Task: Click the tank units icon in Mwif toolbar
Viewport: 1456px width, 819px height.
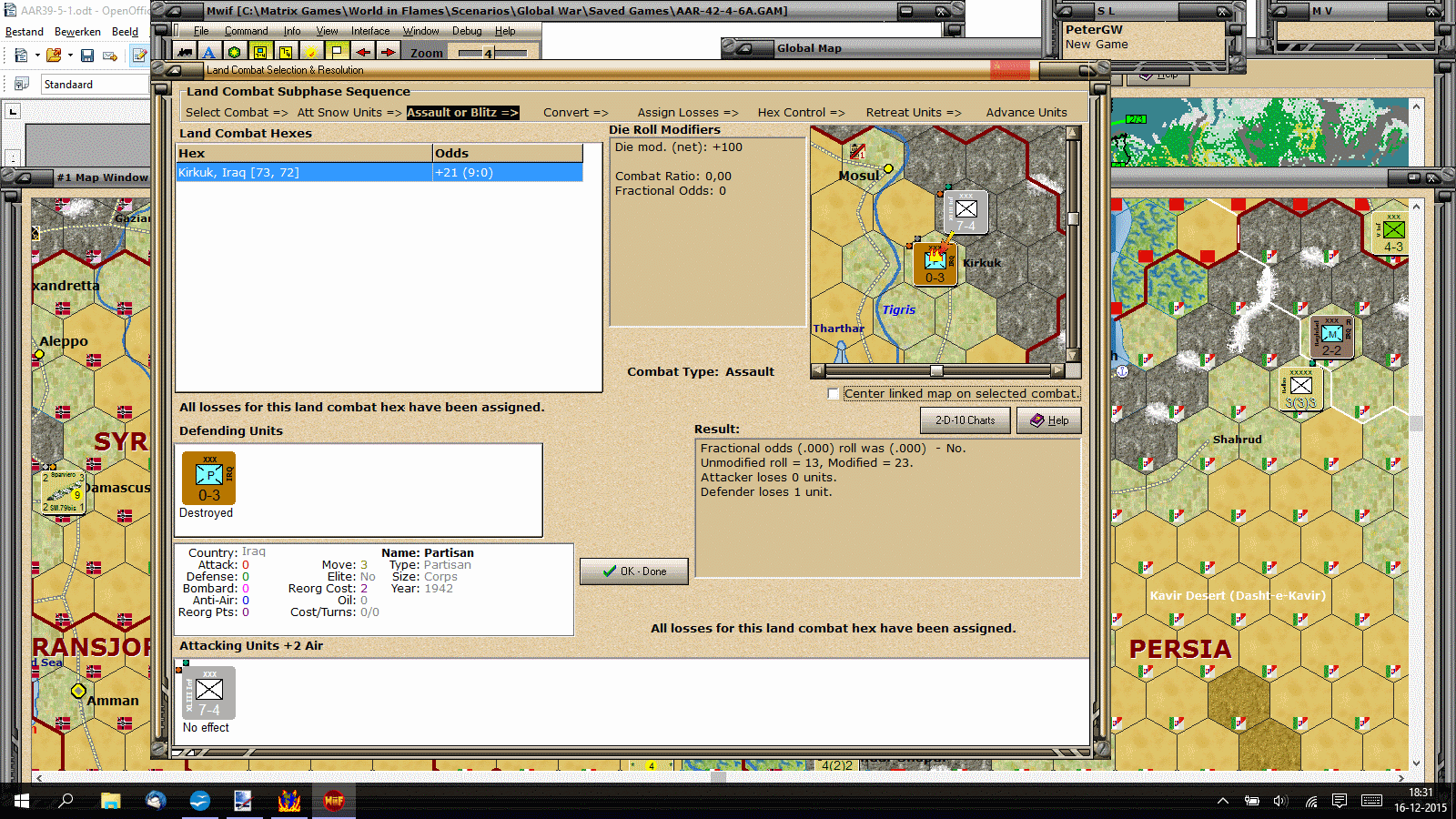Action: click(185, 53)
